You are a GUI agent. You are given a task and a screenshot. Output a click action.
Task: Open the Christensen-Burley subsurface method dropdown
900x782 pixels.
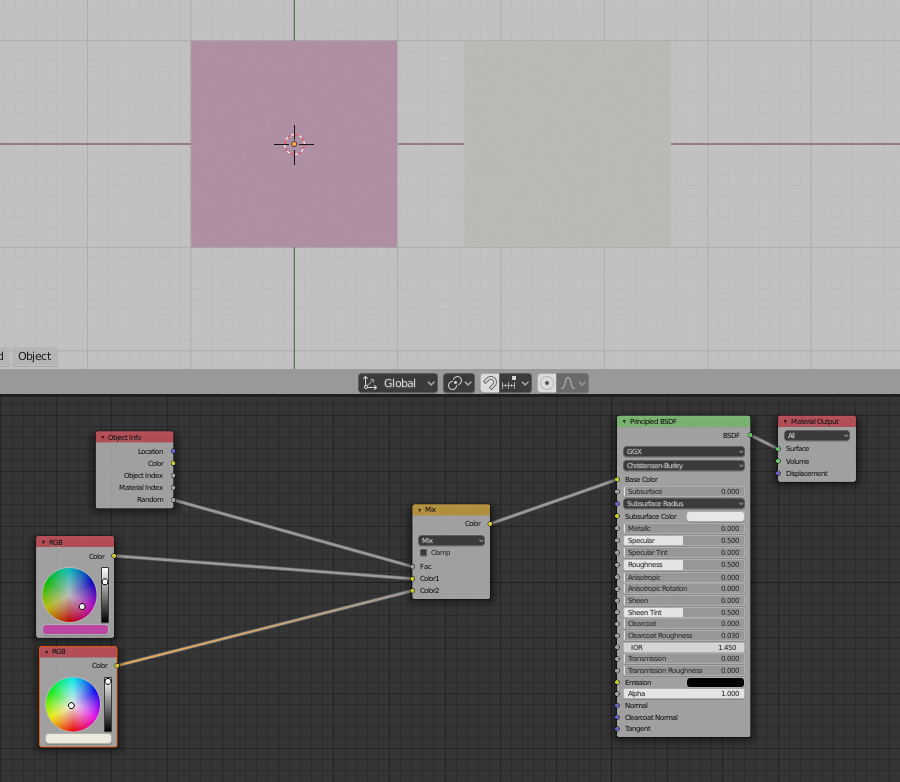683,465
